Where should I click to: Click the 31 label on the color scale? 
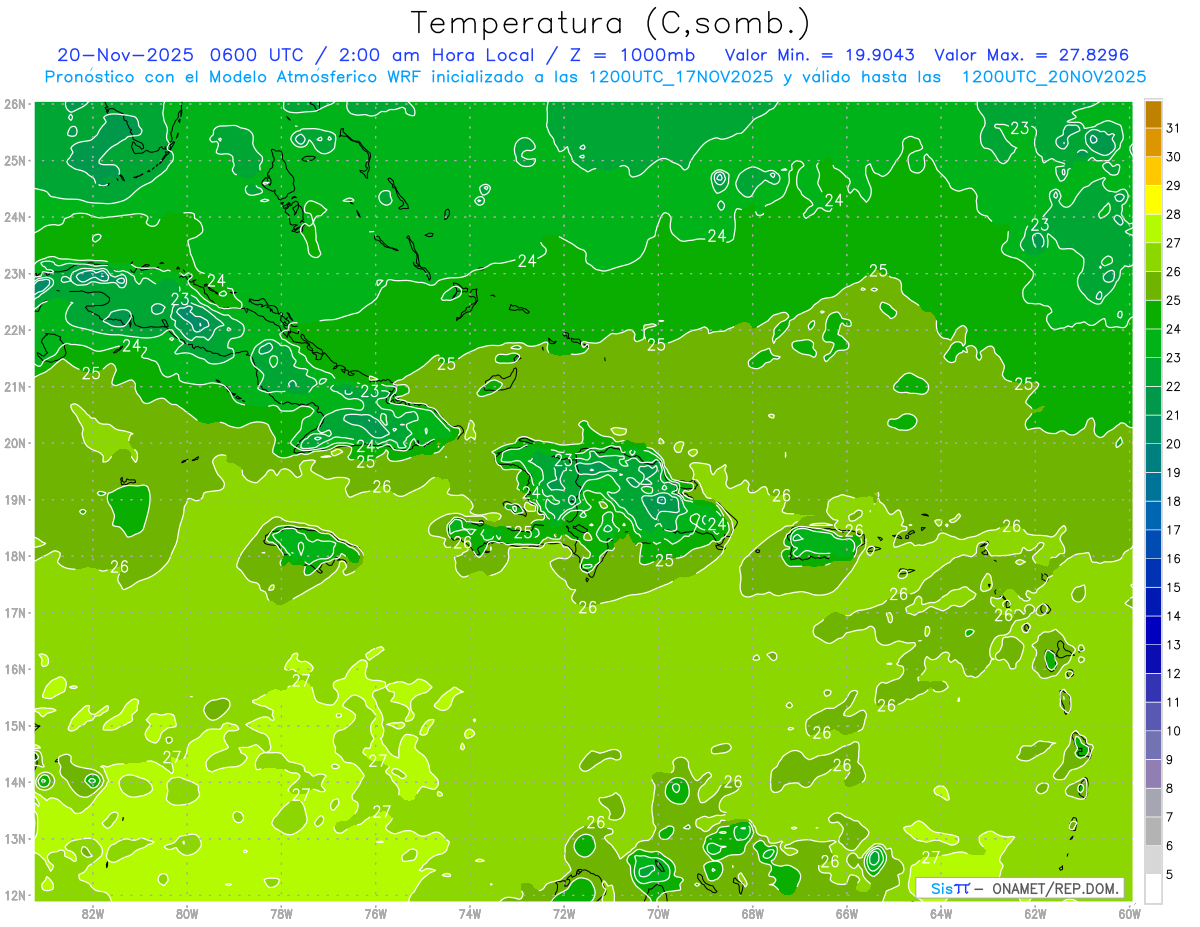coord(1174,127)
